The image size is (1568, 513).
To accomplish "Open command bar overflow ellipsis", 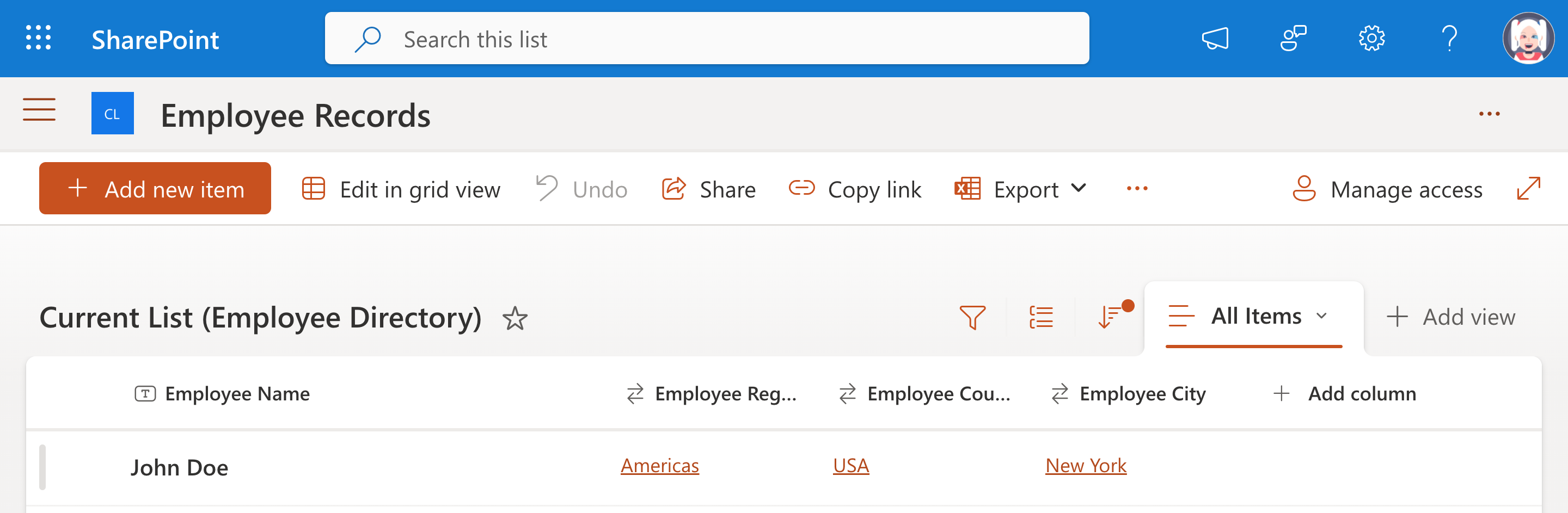I will (1136, 189).
